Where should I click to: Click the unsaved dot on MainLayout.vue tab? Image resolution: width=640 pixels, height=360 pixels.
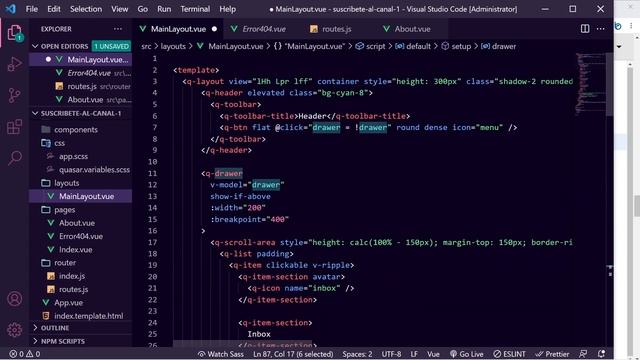pos(214,29)
